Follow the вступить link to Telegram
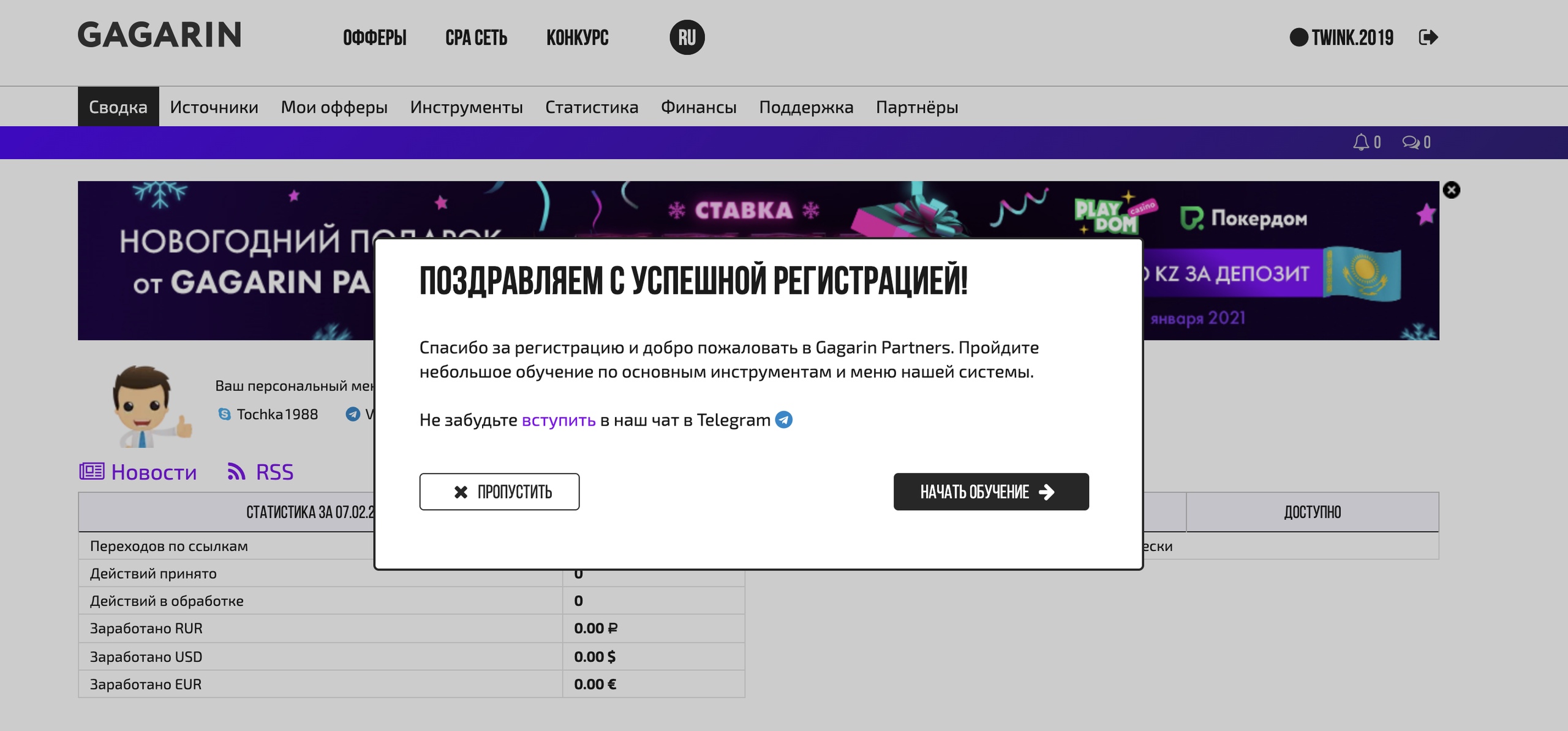The height and width of the screenshot is (731, 1568). (558, 420)
